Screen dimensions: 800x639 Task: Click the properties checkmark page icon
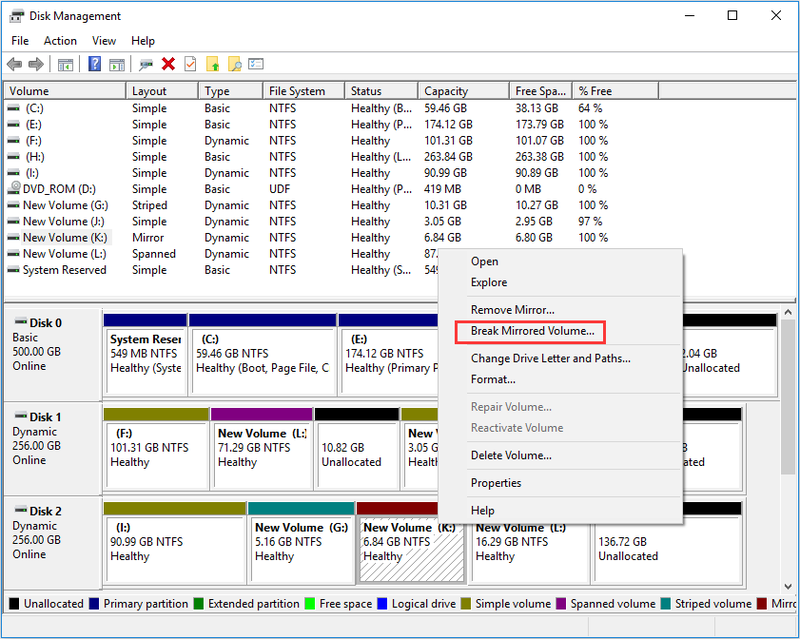(x=190, y=64)
